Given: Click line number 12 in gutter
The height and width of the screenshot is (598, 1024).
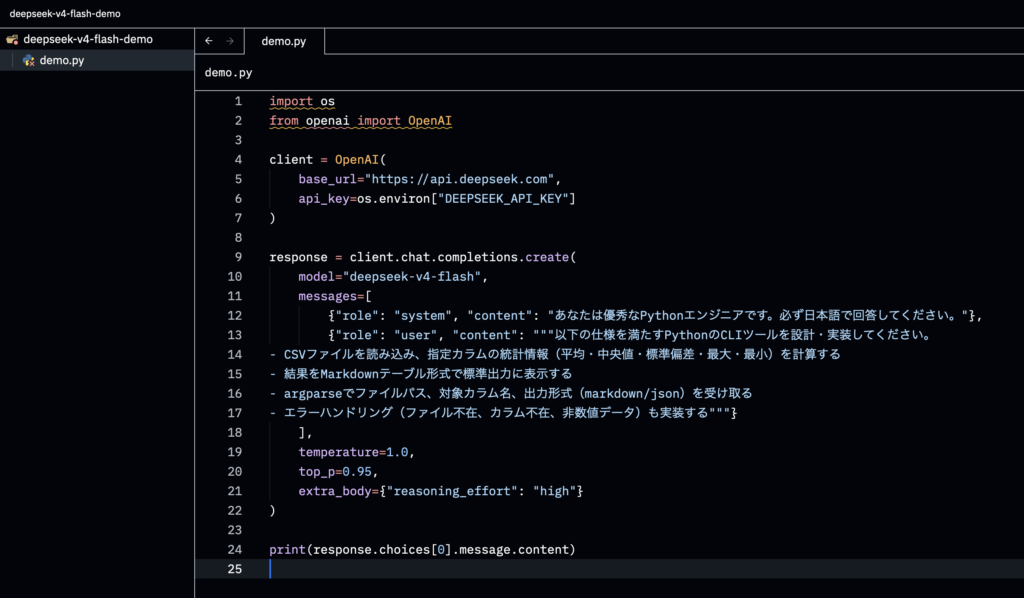Looking at the screenshot, I should pyautogui.click(x=234, y=316).
